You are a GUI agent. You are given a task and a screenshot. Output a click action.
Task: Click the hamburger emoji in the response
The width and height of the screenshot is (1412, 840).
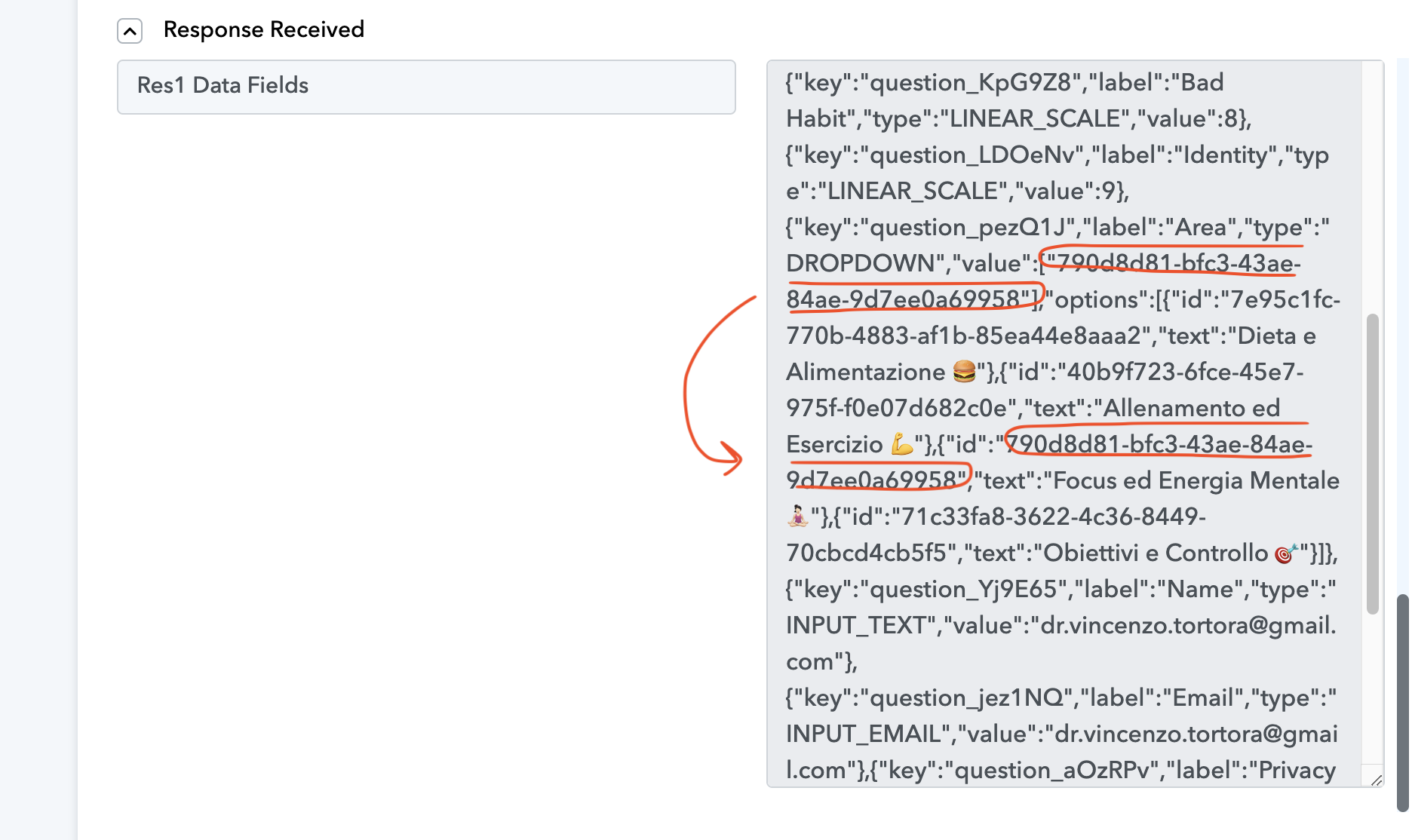point(964,371)
